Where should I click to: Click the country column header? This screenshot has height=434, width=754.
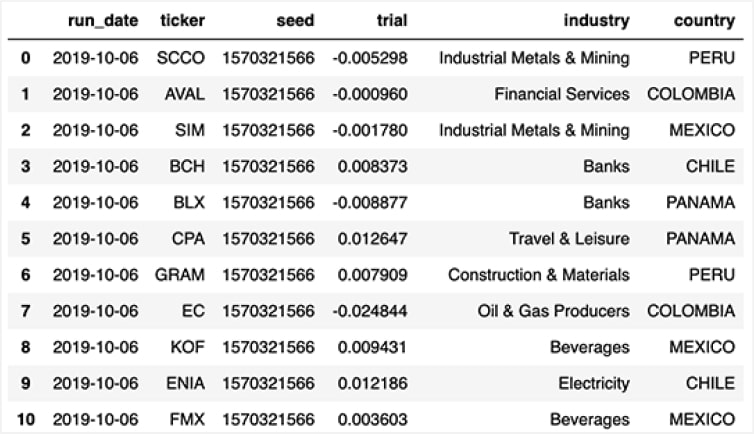[x=704, y=20]
